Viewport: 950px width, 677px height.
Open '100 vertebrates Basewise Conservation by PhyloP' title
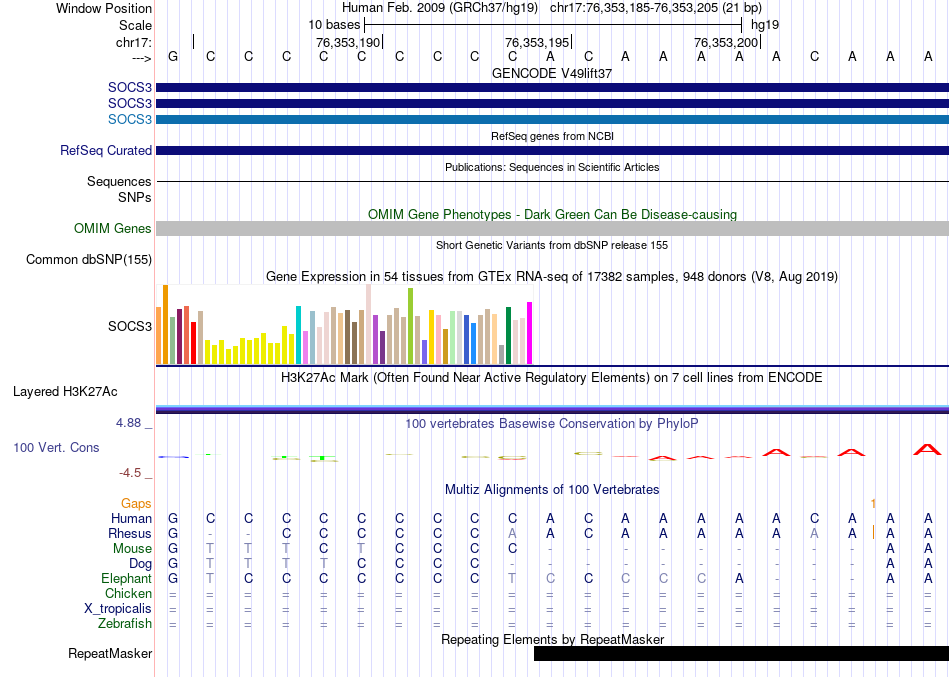pos(552,424)
